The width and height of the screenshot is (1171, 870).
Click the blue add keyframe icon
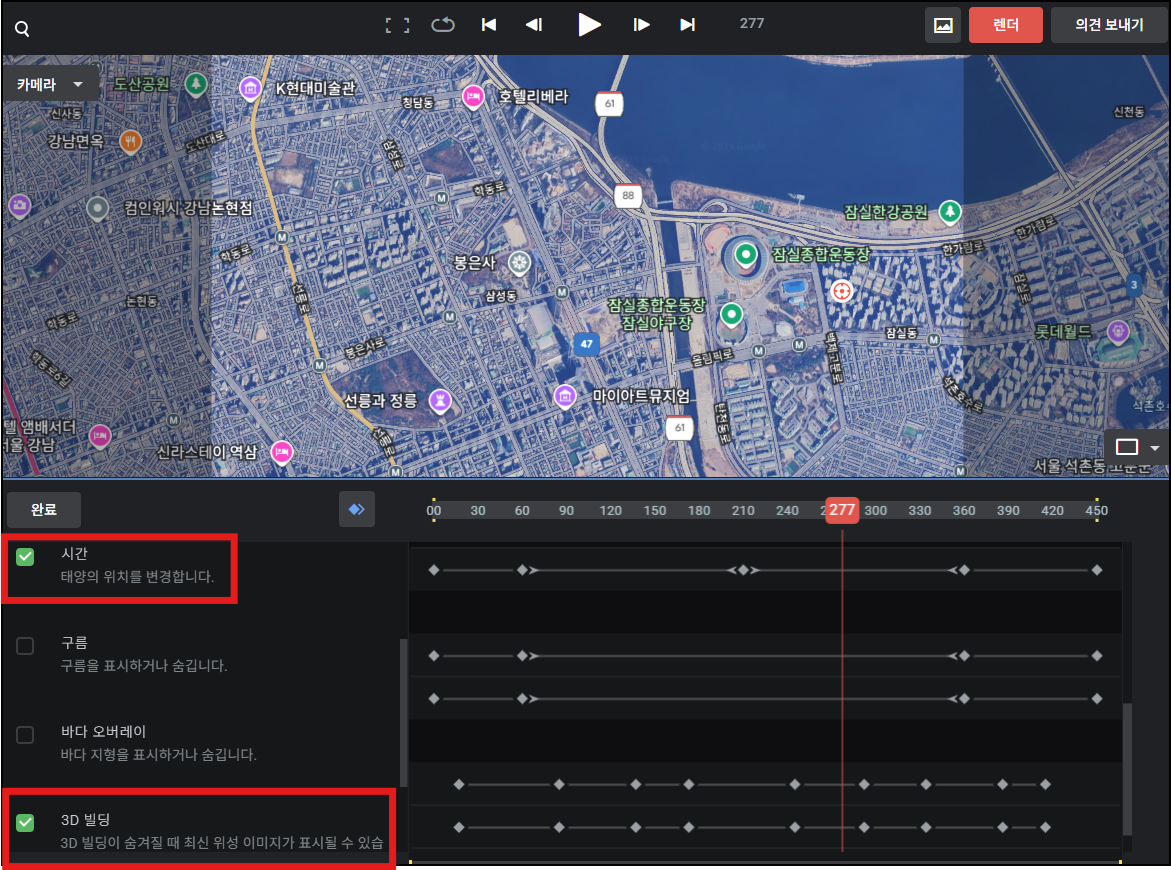pyautogui.click(x=357, y=509)
